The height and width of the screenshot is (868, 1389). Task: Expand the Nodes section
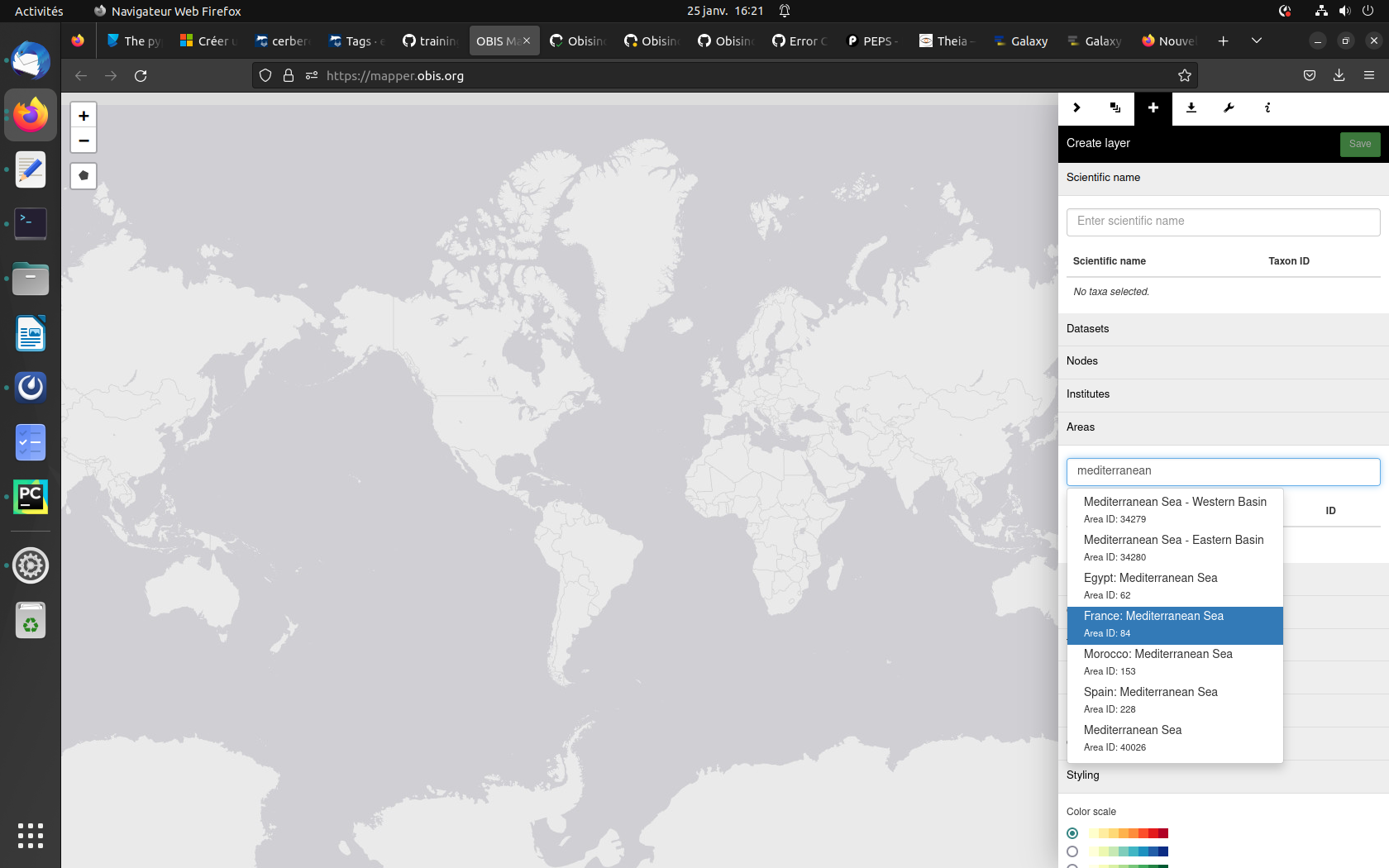(x=1224, y=361)
